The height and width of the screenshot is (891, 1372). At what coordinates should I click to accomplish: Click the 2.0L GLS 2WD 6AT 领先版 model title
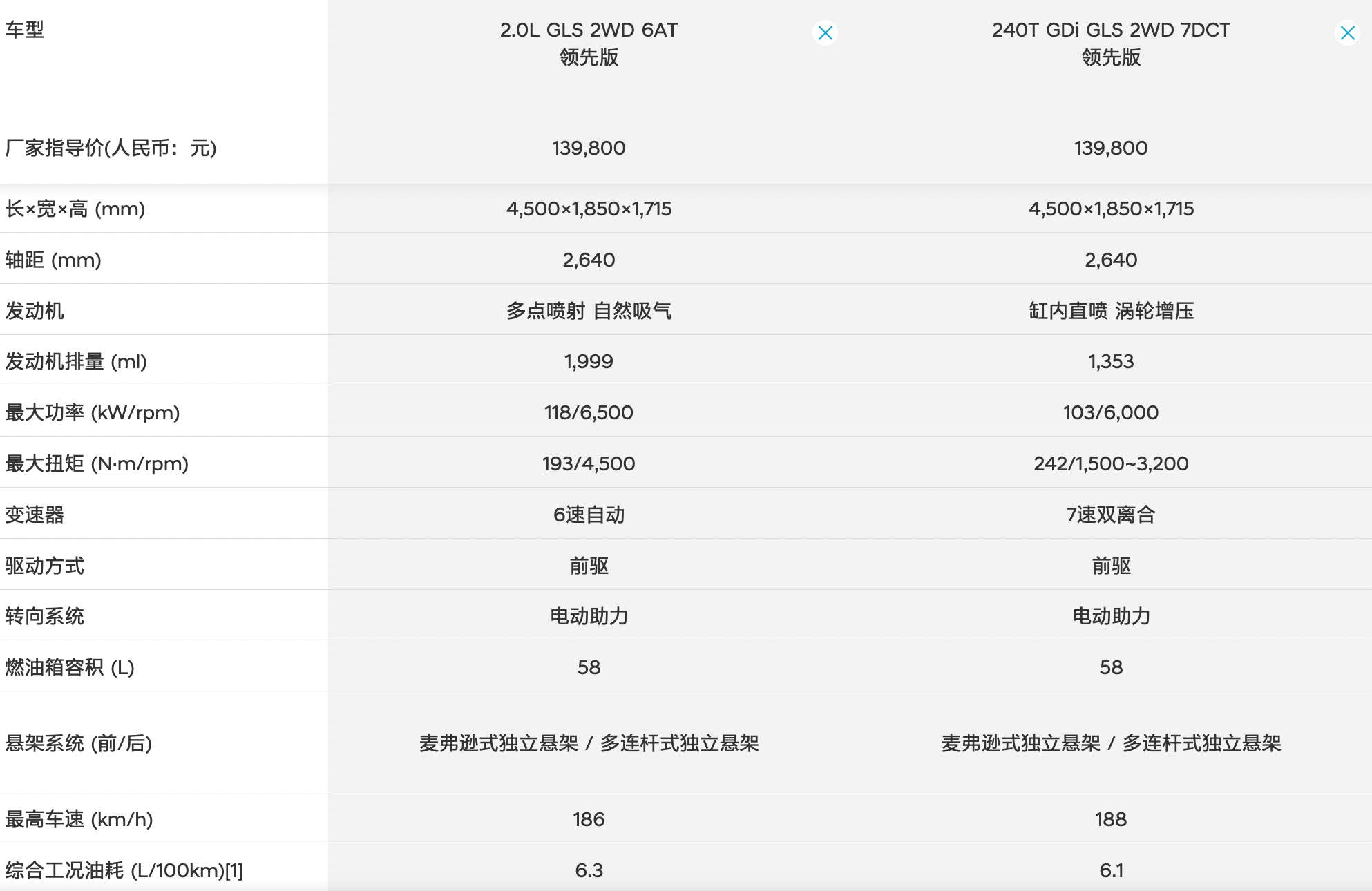[589, 43]
